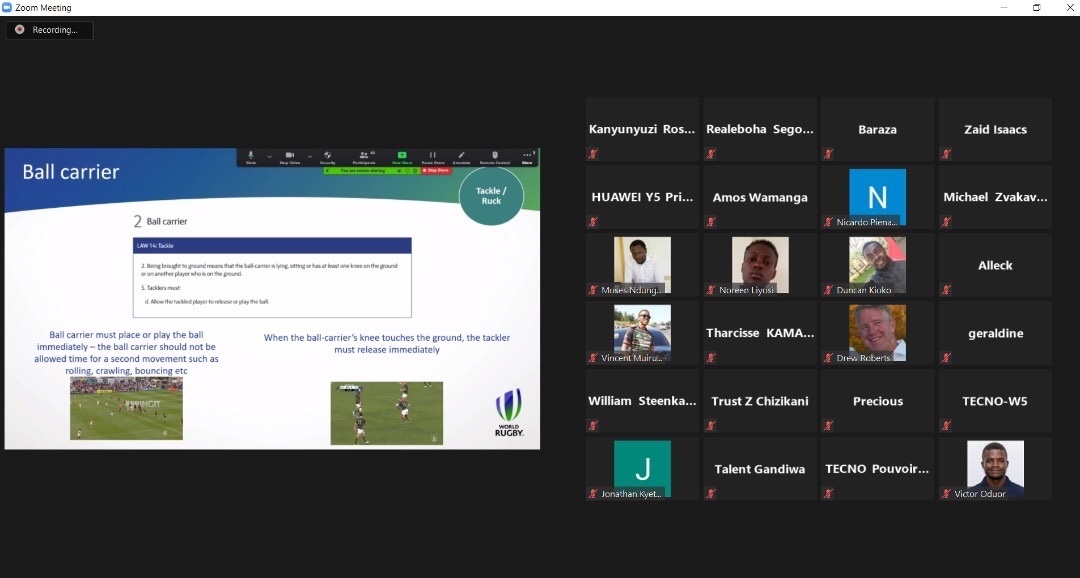
Task: Pause the screen share
Action: click(433, 156)
